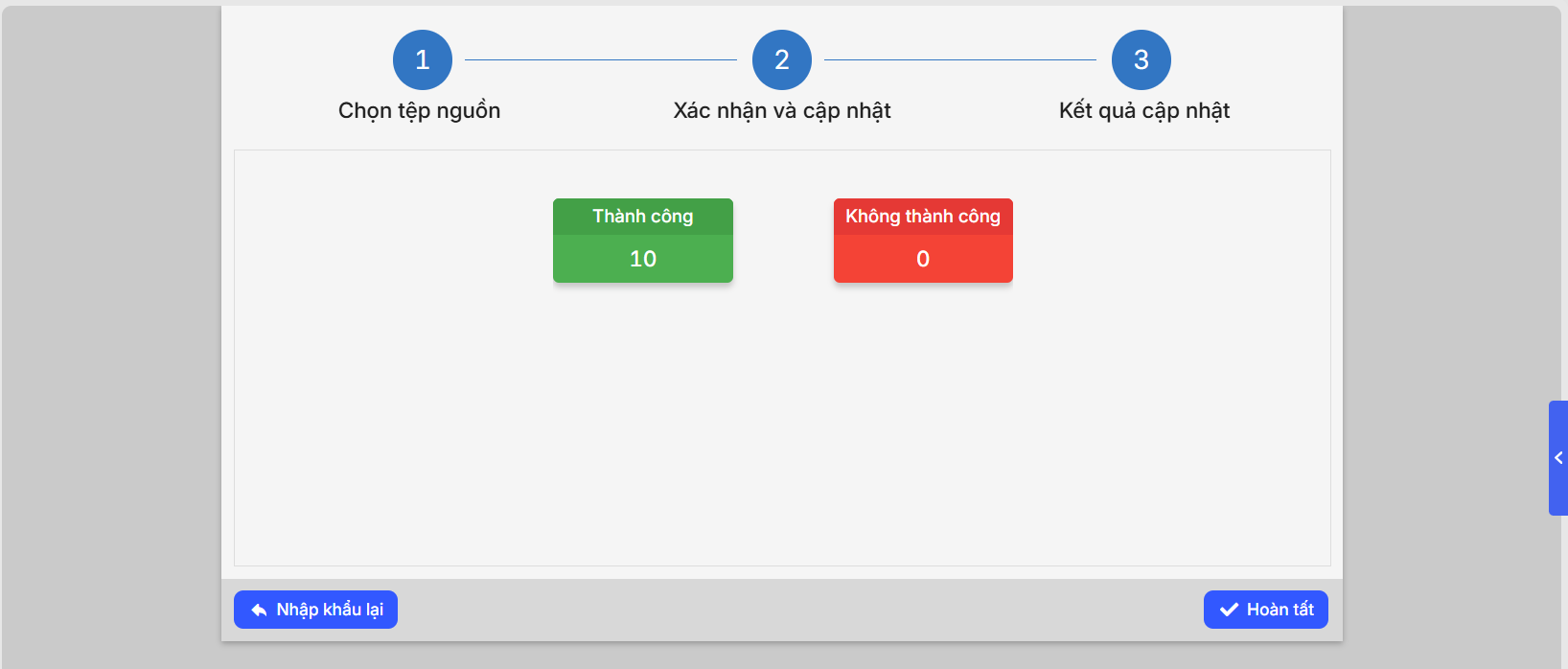This screenshot has height=669, width=1568.
Task: Click the reply arrow icon on re-import button
Action: click(259, 611)
